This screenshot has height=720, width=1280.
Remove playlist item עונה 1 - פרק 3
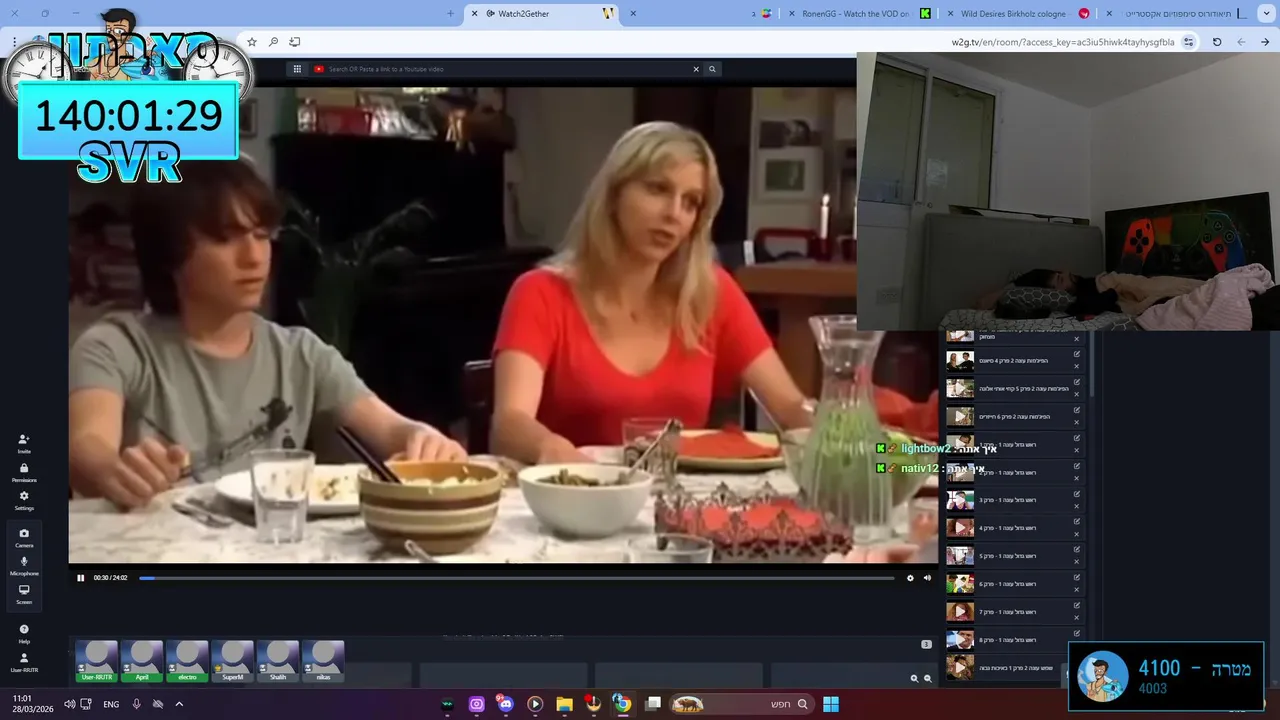(x=1077, y=505)
